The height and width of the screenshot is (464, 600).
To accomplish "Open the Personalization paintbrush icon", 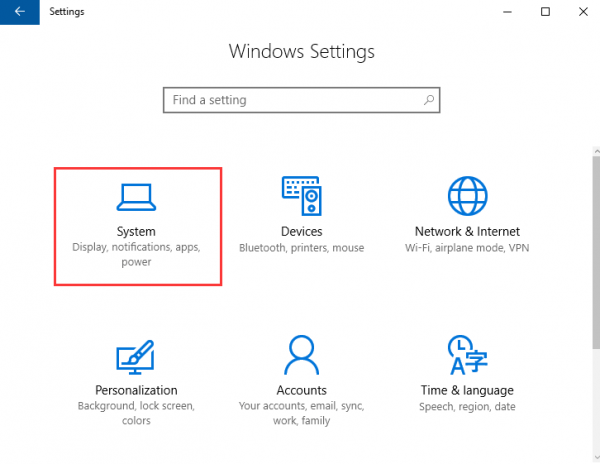I will (135, 357).
